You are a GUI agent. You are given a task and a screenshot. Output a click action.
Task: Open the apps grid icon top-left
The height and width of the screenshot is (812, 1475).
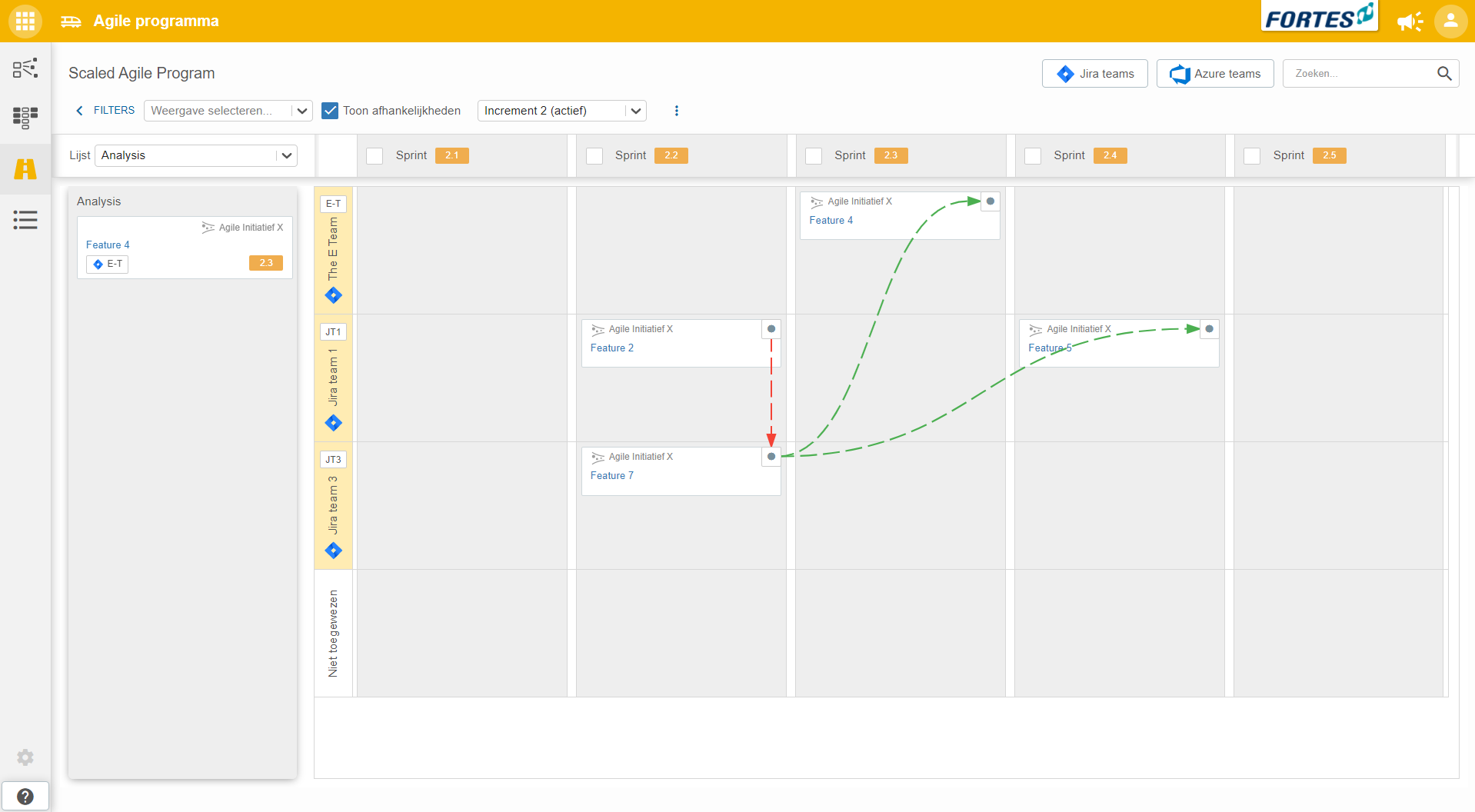[24, 21]
